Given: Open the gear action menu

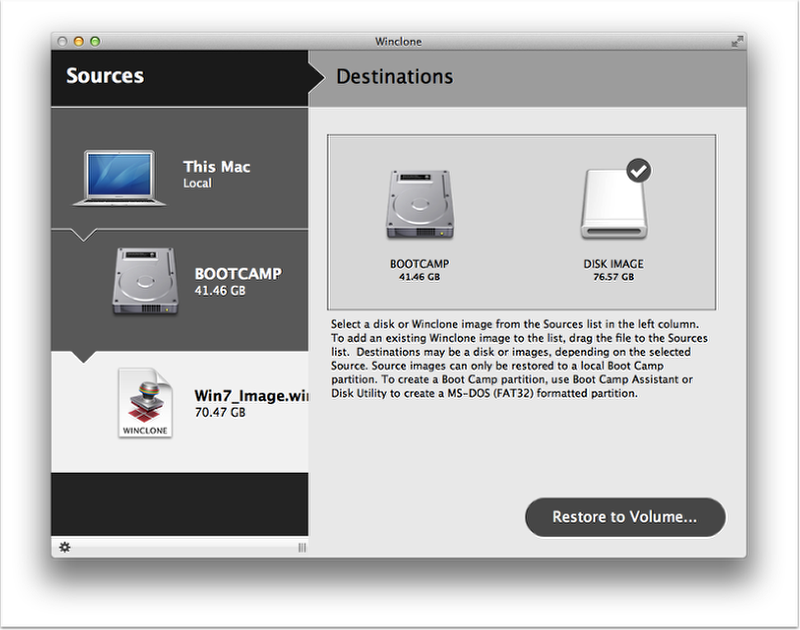Looking at the screenshot, I should click(x=64, y=547).
